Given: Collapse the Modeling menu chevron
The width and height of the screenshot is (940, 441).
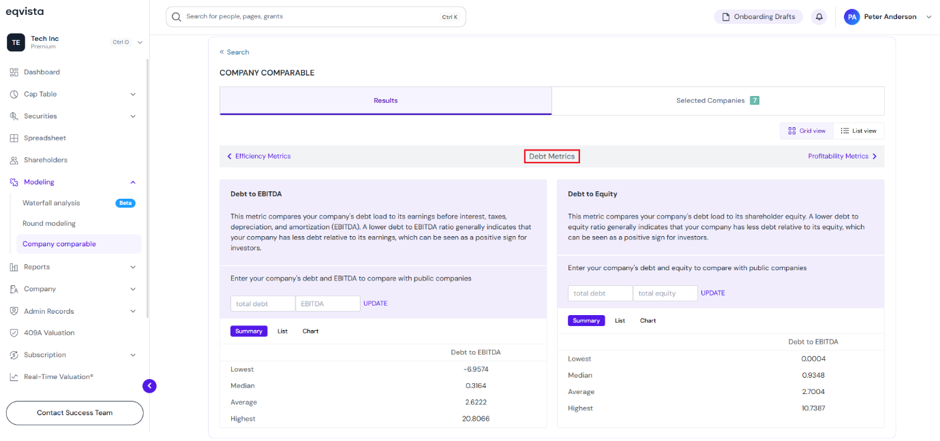Looking at the screenshot, I should pyautogui.click(x=133, y=182).
